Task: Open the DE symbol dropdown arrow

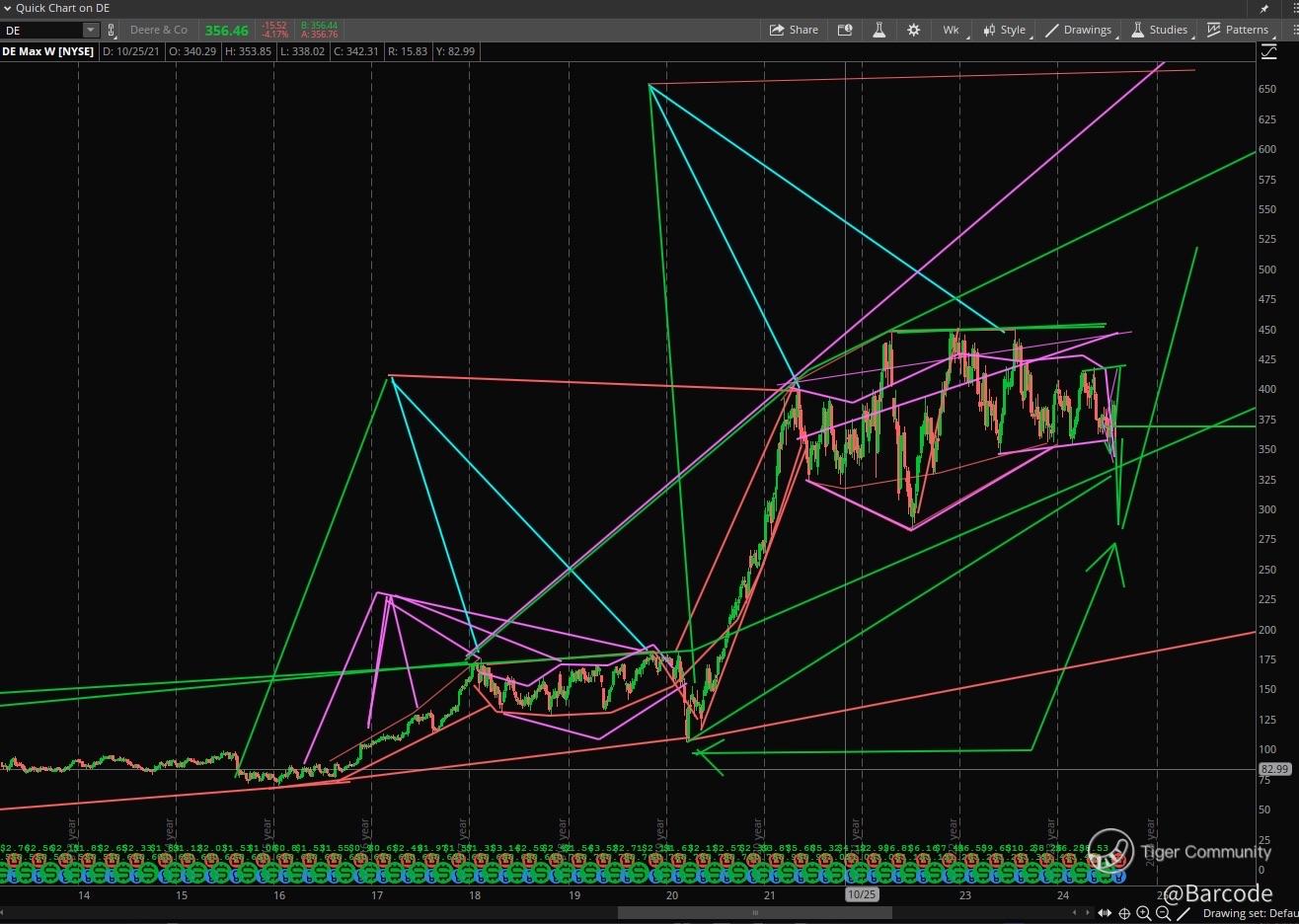Action: tap(90, 31)
